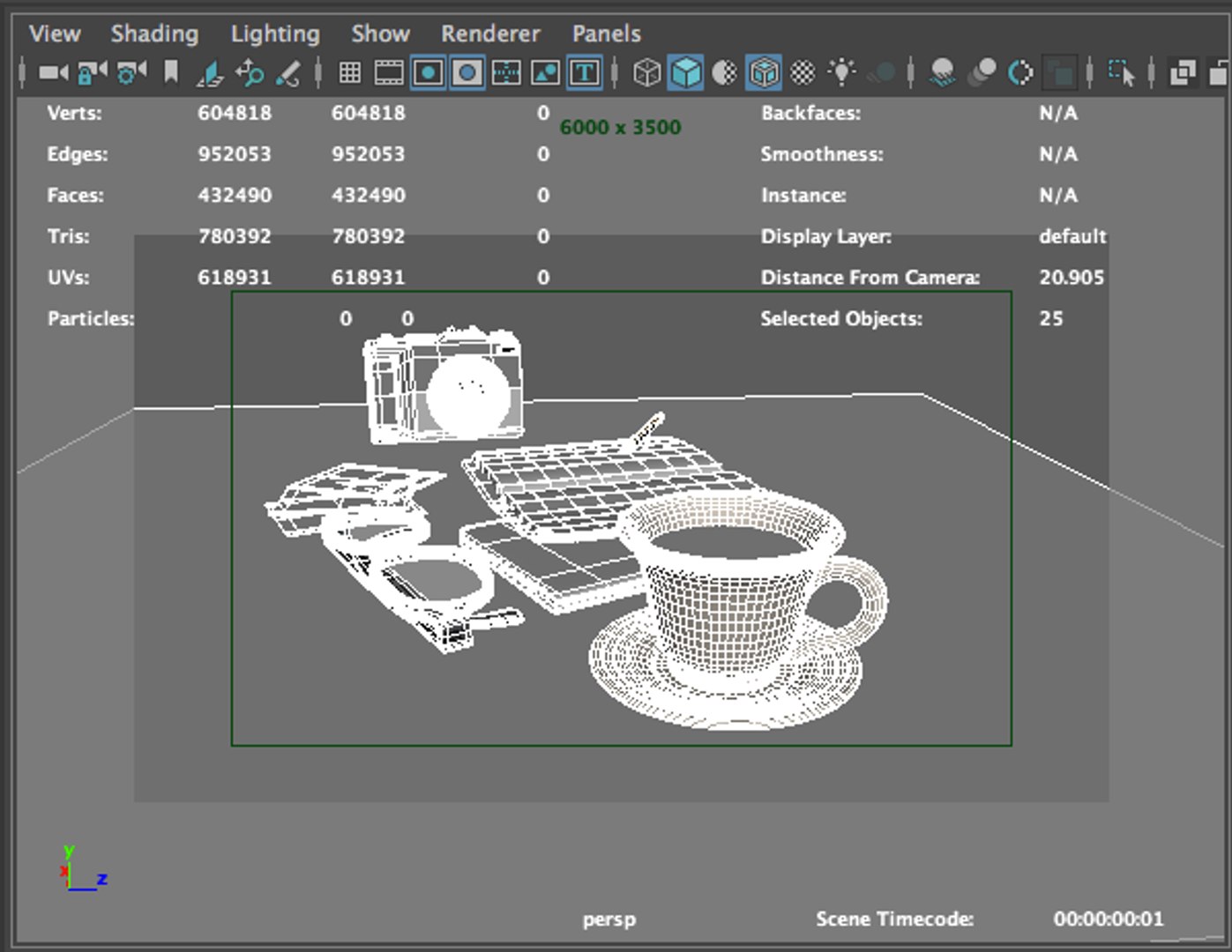1232x952 pixels.
Task: Click the Screen Space Ambient Occlusion icon
Action: [943, 72]
